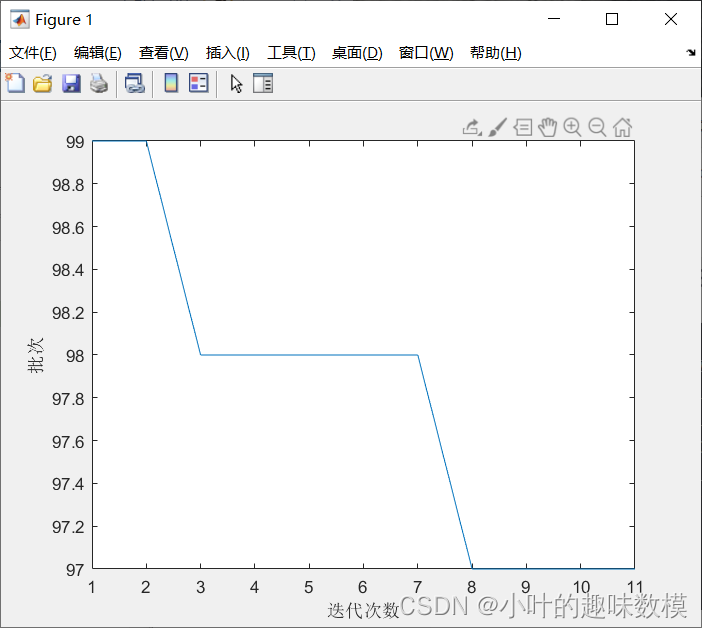702x628 pixels.
Task: Maximize the Figure 1 window
Action: click(x=612, y=19)
